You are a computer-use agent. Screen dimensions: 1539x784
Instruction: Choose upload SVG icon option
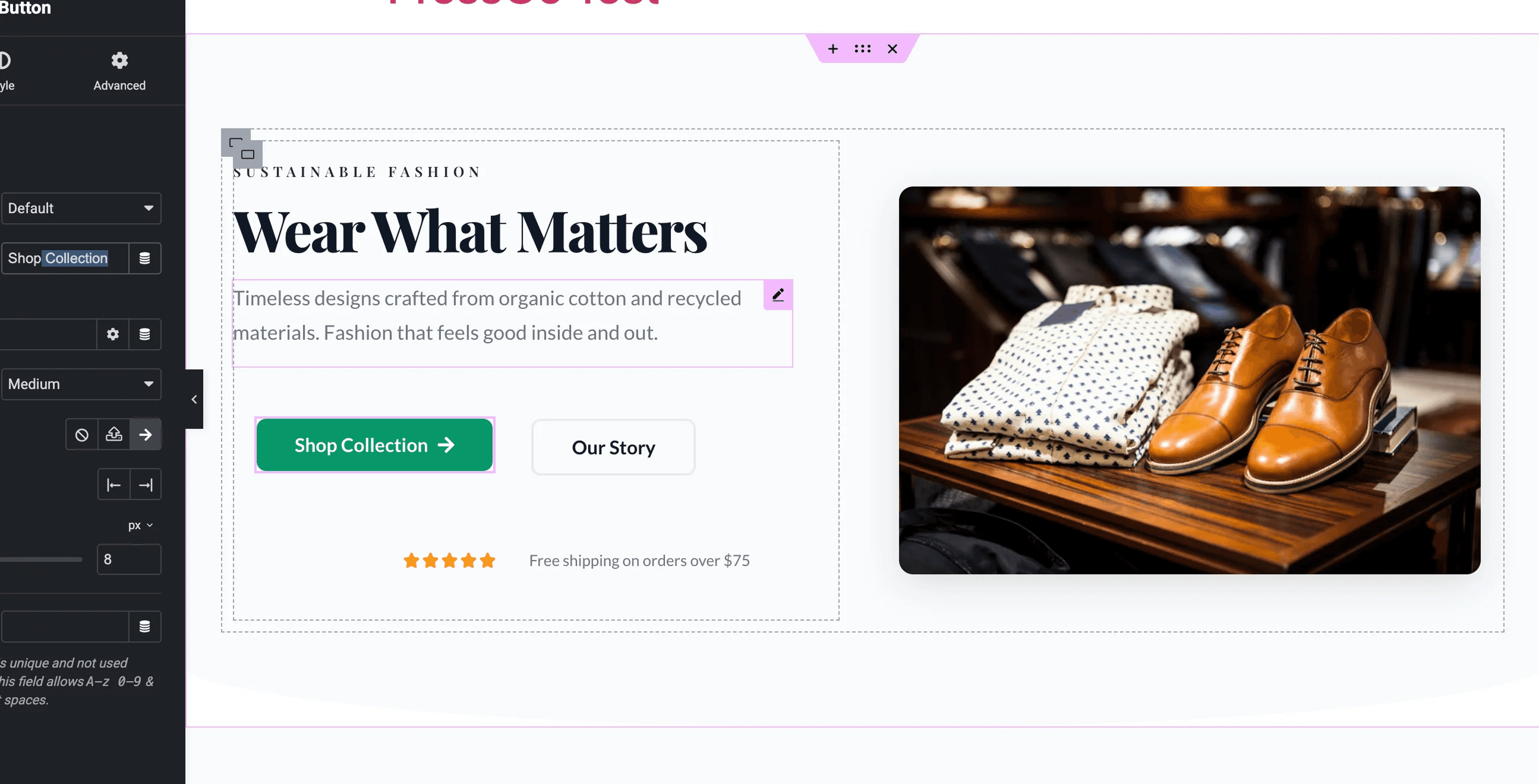[113, 435]
